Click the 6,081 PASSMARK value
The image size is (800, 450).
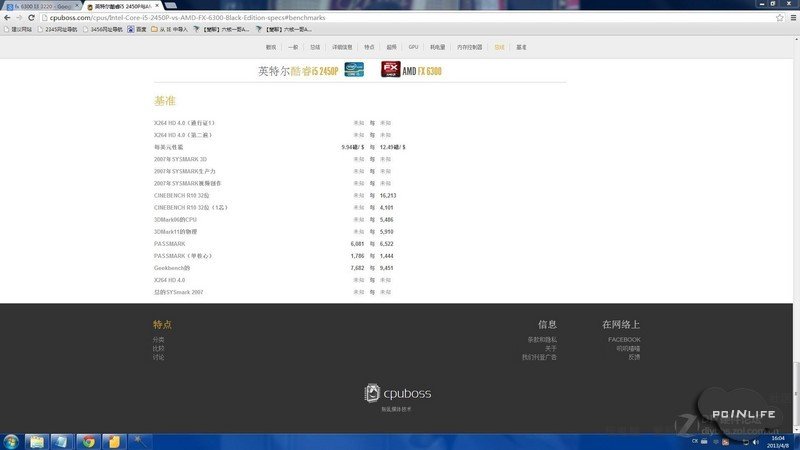click(357, 244)
